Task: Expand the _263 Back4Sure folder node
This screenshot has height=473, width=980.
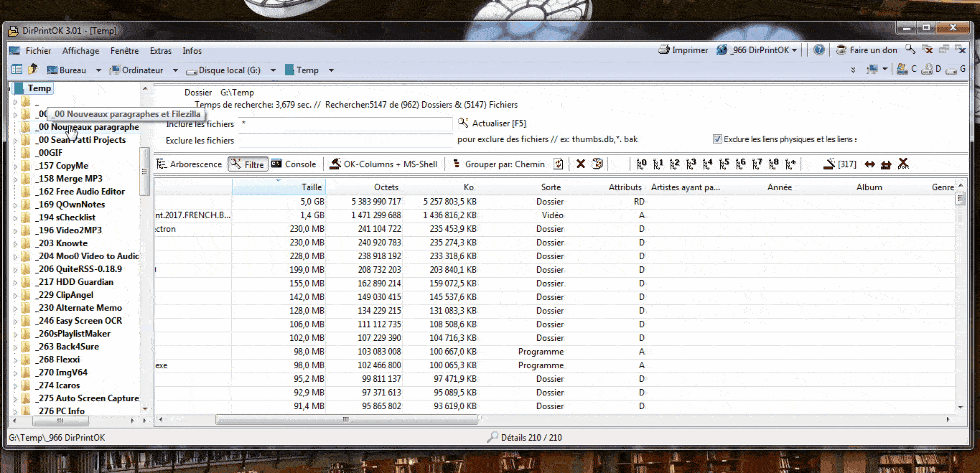Action: 16,347
